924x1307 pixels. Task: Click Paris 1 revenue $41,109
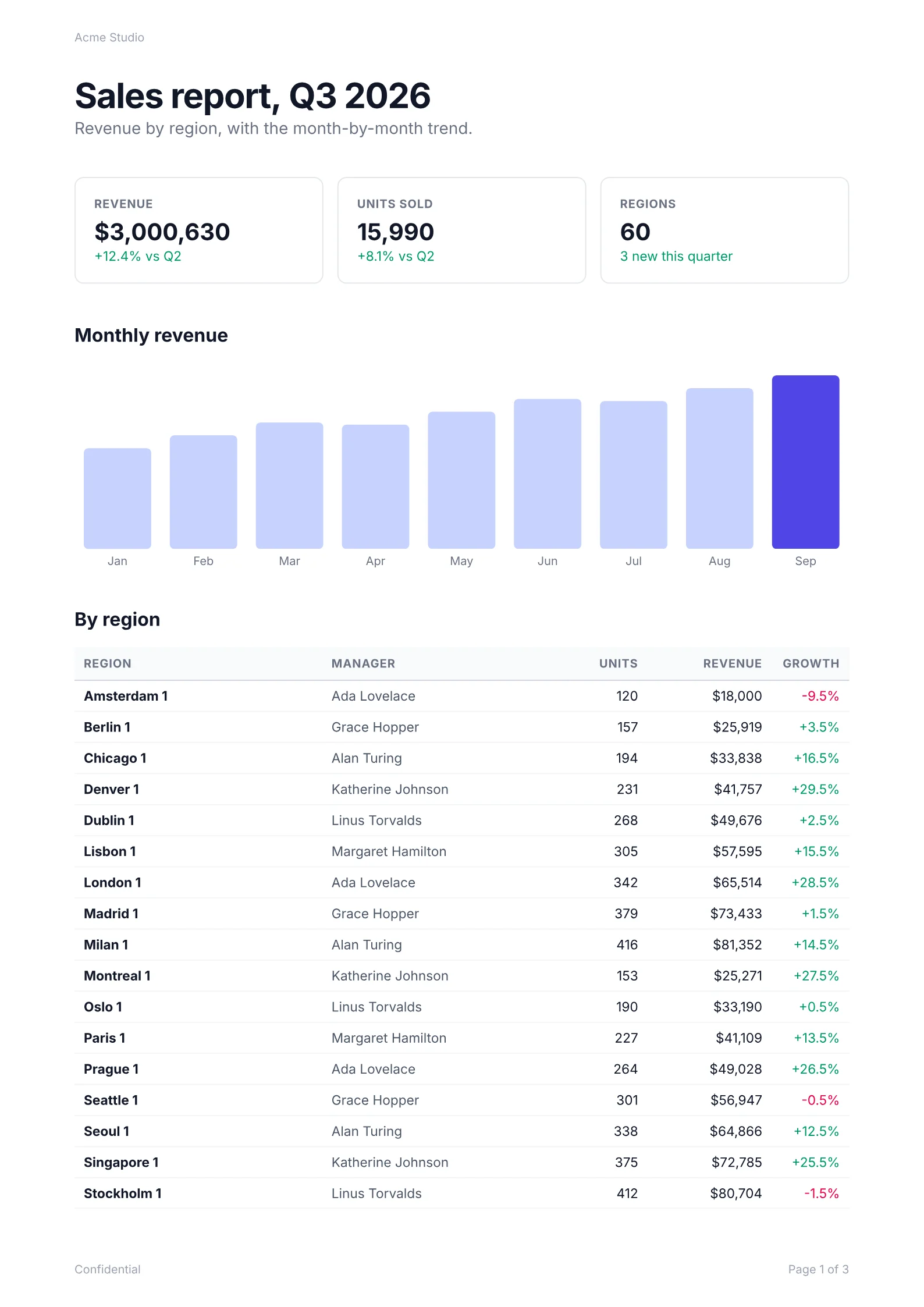(x=739, y=1038)
